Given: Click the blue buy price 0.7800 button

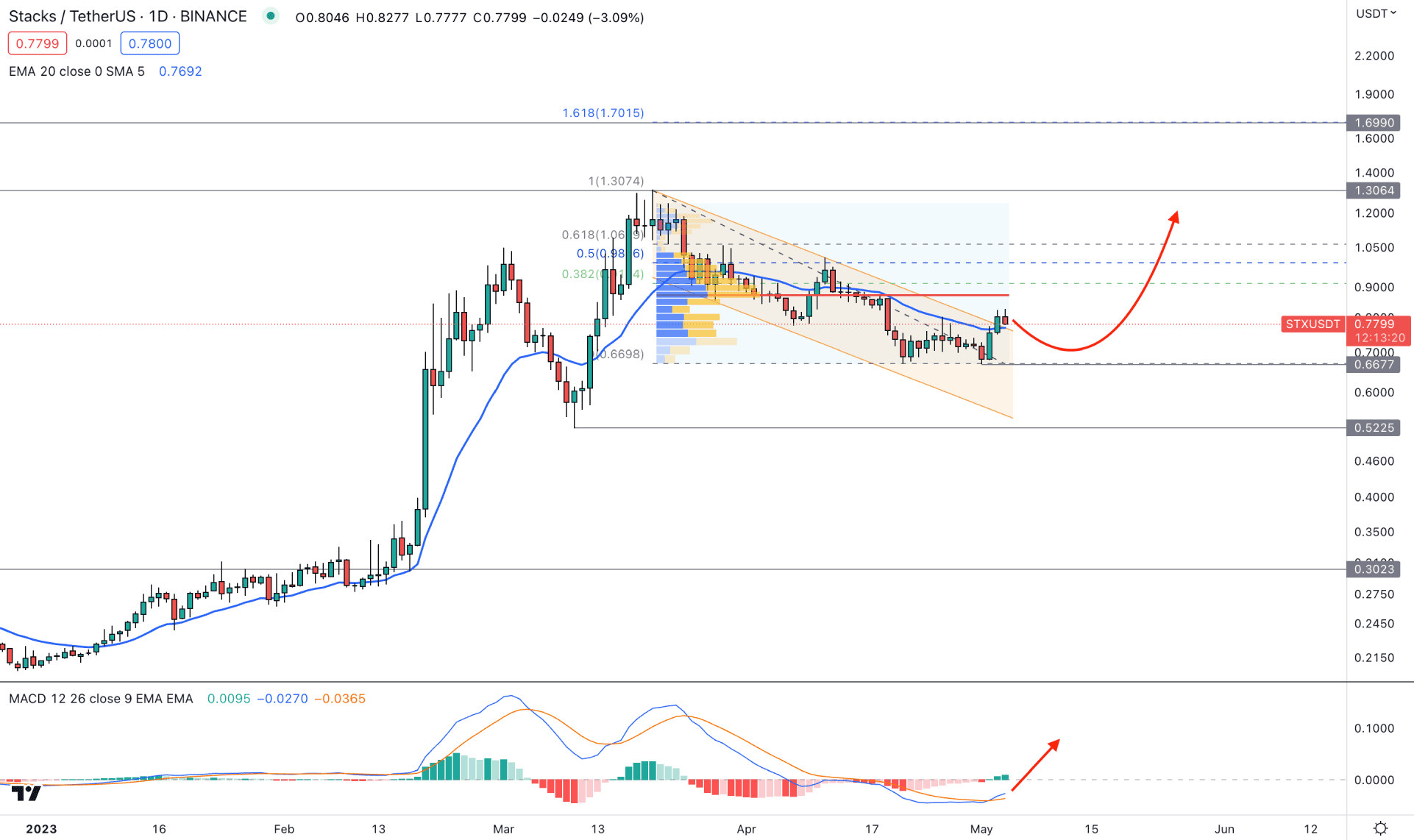Looking at the screenshot, I should tap(150, 43).
